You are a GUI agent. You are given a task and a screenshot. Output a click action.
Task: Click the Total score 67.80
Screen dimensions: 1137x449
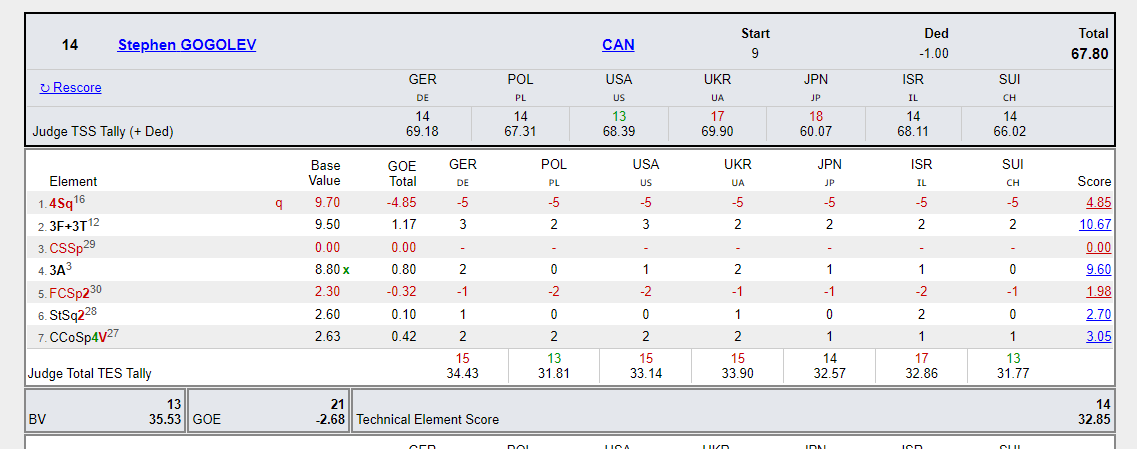(x=1089, y=54)
